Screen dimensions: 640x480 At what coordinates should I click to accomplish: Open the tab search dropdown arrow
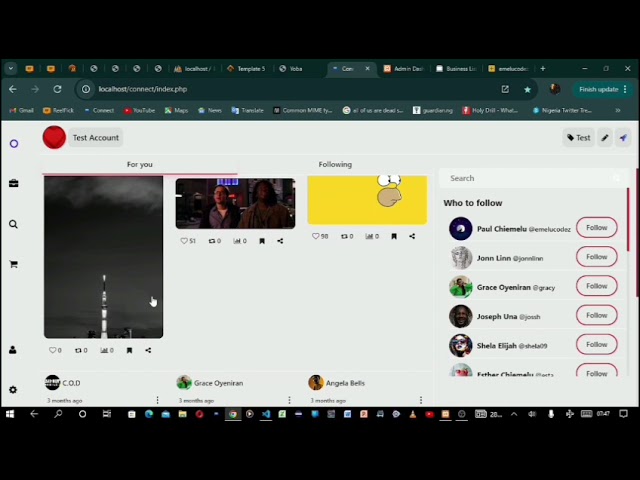[11, 69]
